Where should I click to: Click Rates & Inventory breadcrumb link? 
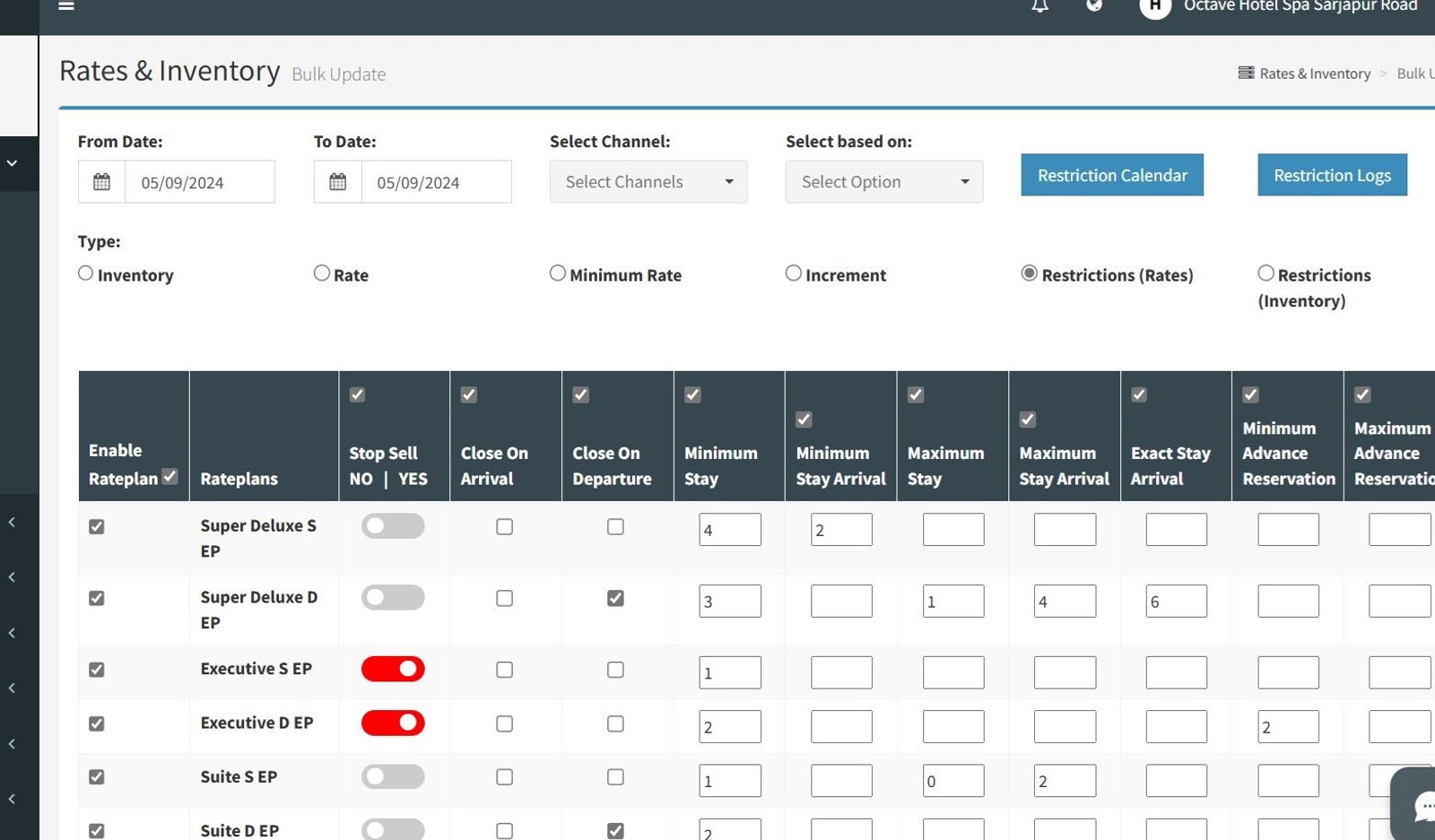[x=1315, y=74]
